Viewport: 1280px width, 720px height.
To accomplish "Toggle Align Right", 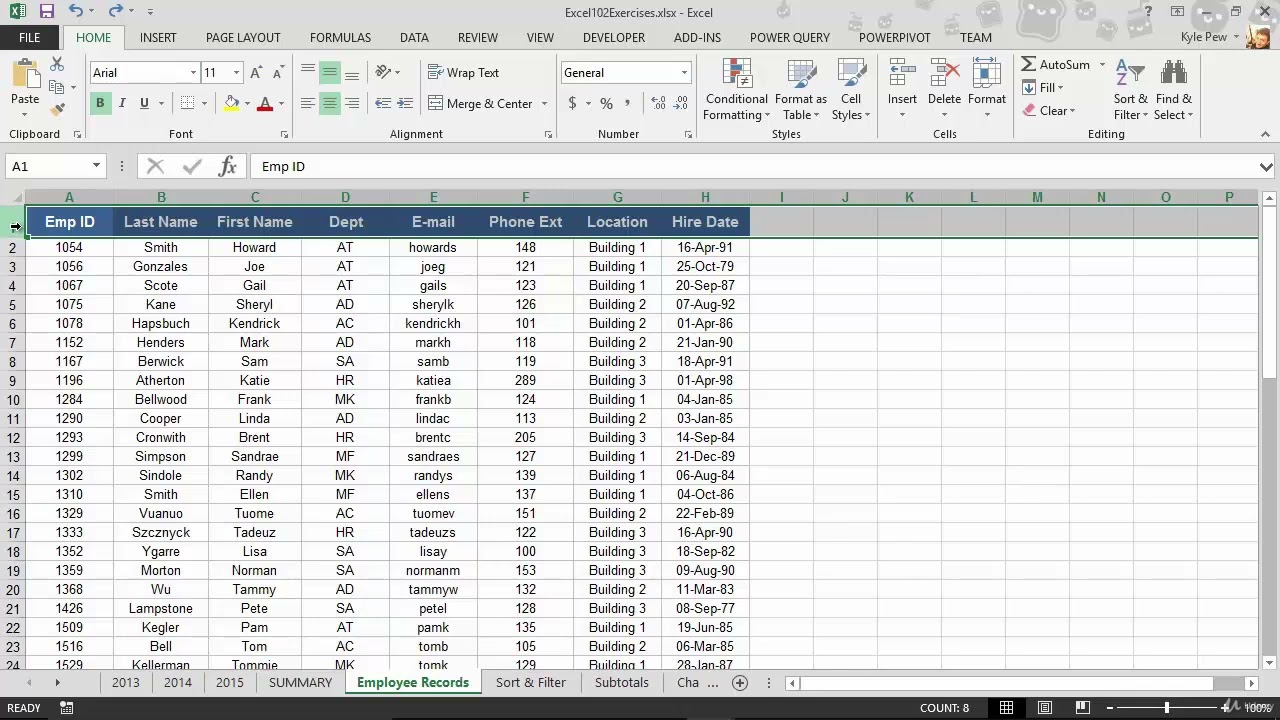I will [x=352, y=103].
